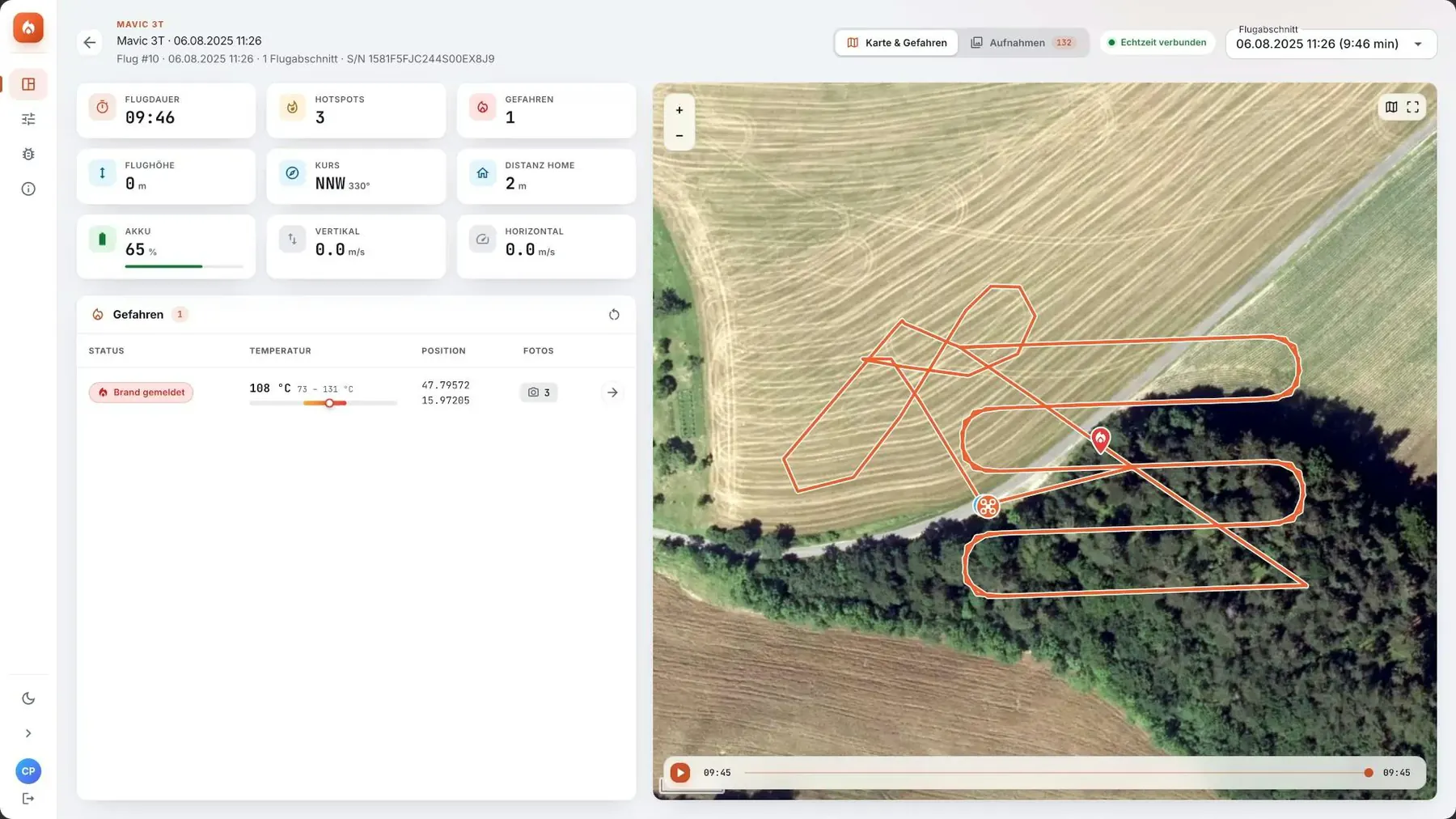Switch to Karte & Gefahren tab
The height and width of the screenshot is (819, 1456).
pos(896,42)
